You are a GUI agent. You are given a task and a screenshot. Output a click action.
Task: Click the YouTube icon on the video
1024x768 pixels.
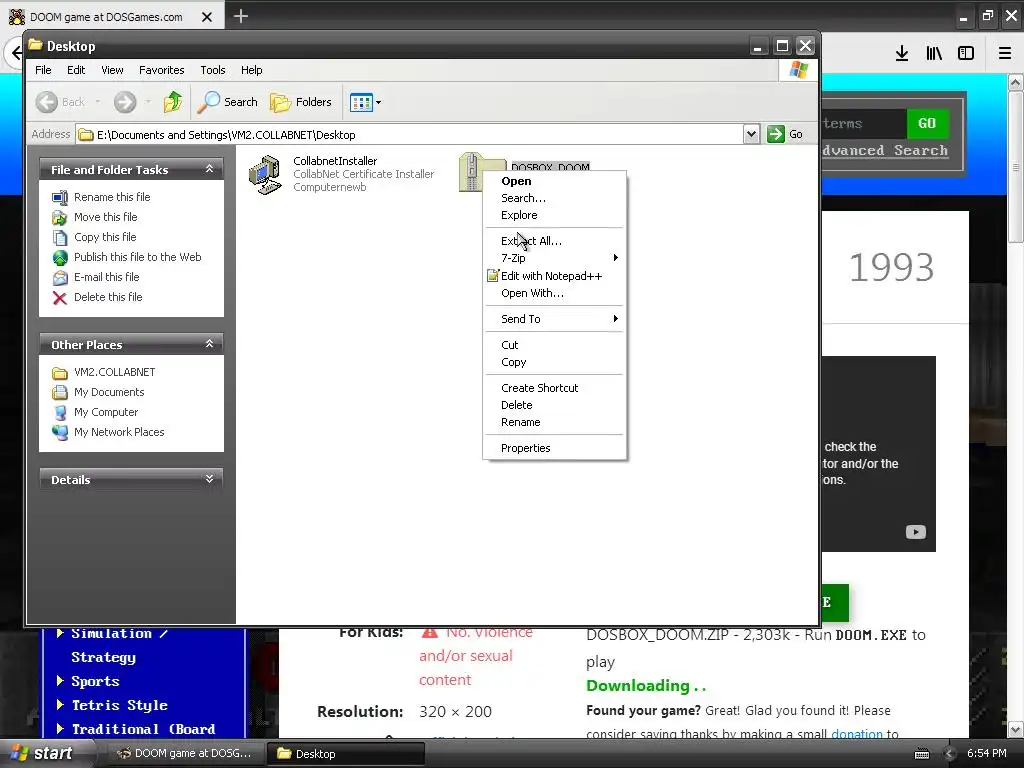tap(916, 532)
